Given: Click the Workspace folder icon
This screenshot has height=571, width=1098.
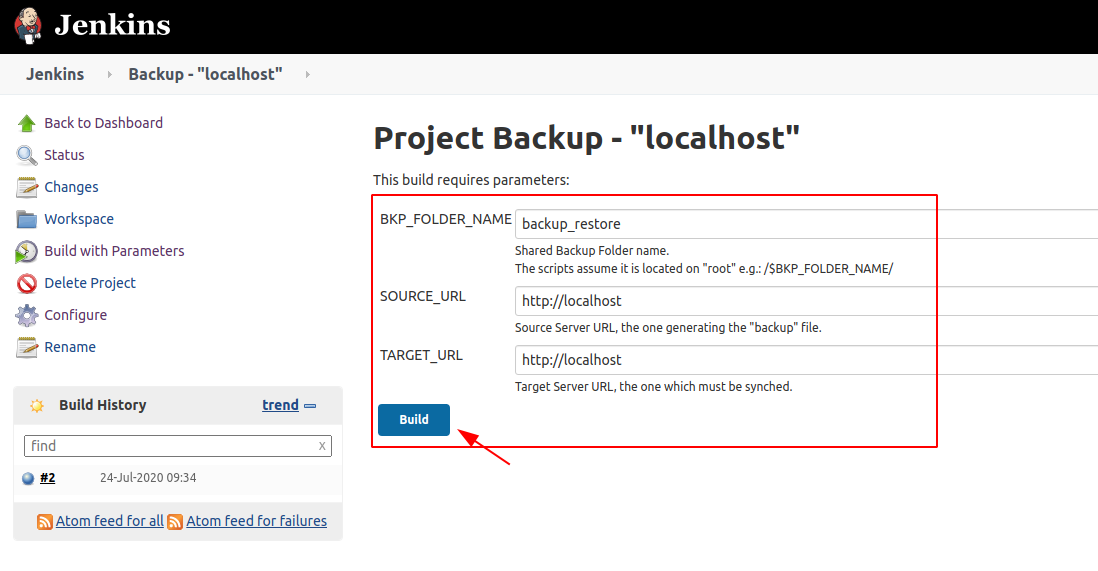Looking at the screenshot, I should [x=27, y=219].
